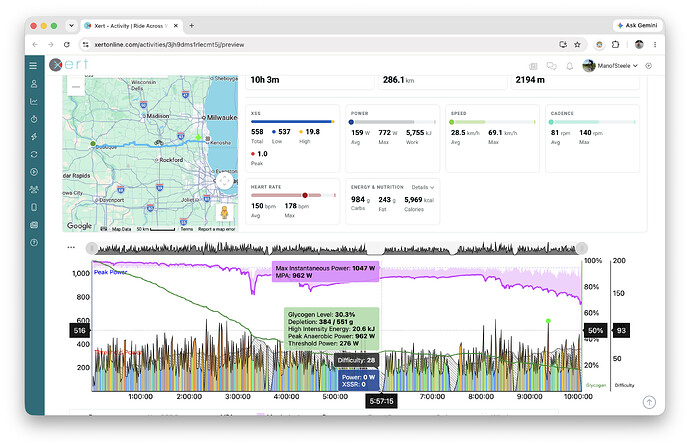Open the play circle icon in sidebar
690x448 pixels.
[x=34, y=172]
